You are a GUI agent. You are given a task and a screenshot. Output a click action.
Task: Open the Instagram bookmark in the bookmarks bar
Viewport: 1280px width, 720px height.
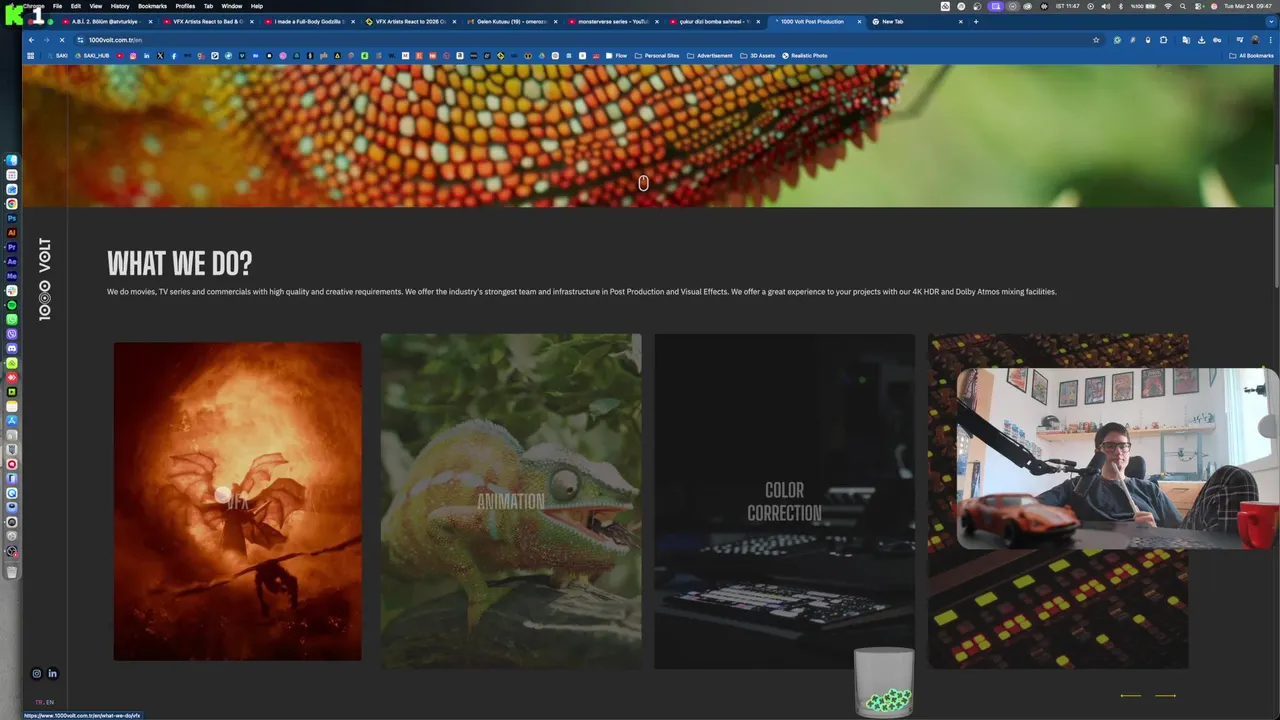[133, 56]
